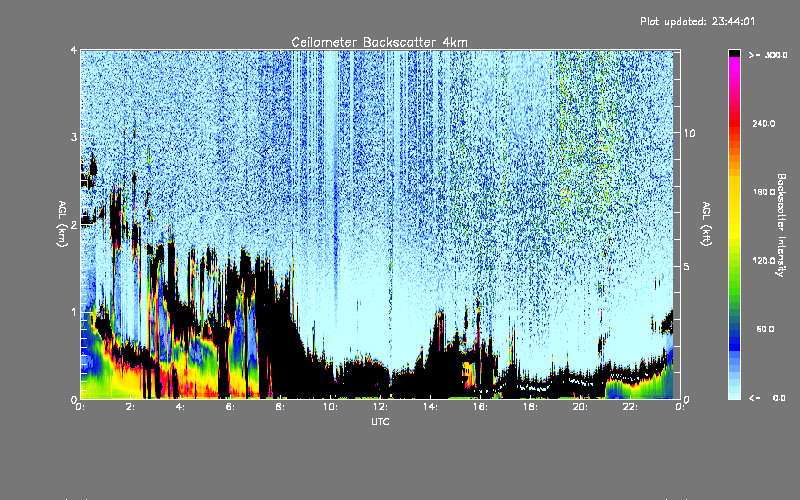This screenshot has height=500, width=800.
Task: Select the 4 tick on the km axis
Action: coord(74,50)
